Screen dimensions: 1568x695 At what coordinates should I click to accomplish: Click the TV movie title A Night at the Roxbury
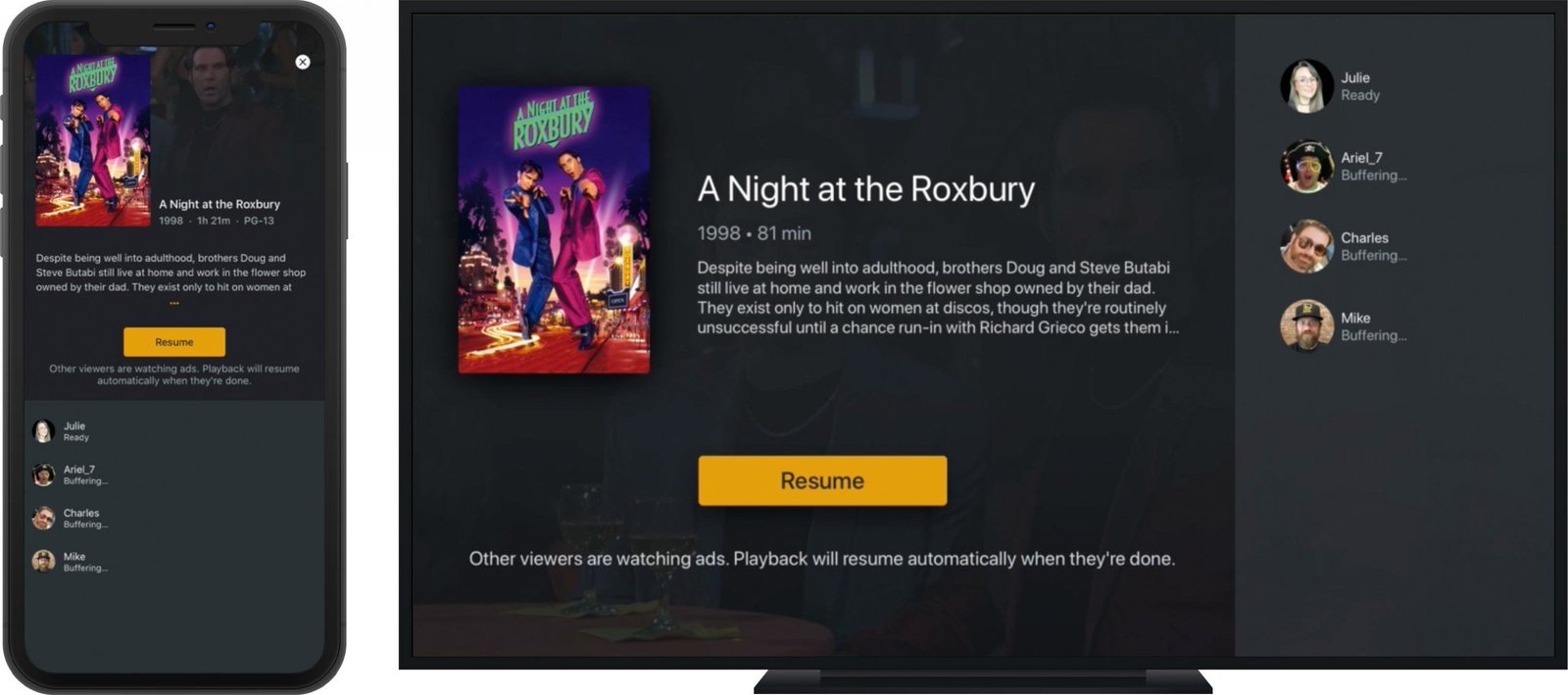click(x=866, y=188)
